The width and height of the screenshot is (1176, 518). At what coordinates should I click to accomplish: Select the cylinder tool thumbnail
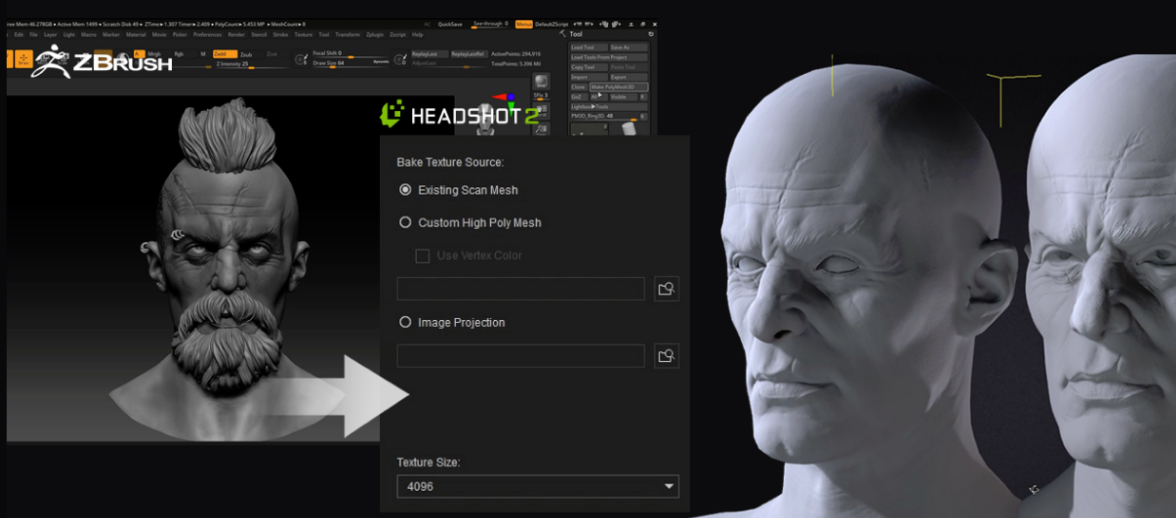[x=628, y=129]
